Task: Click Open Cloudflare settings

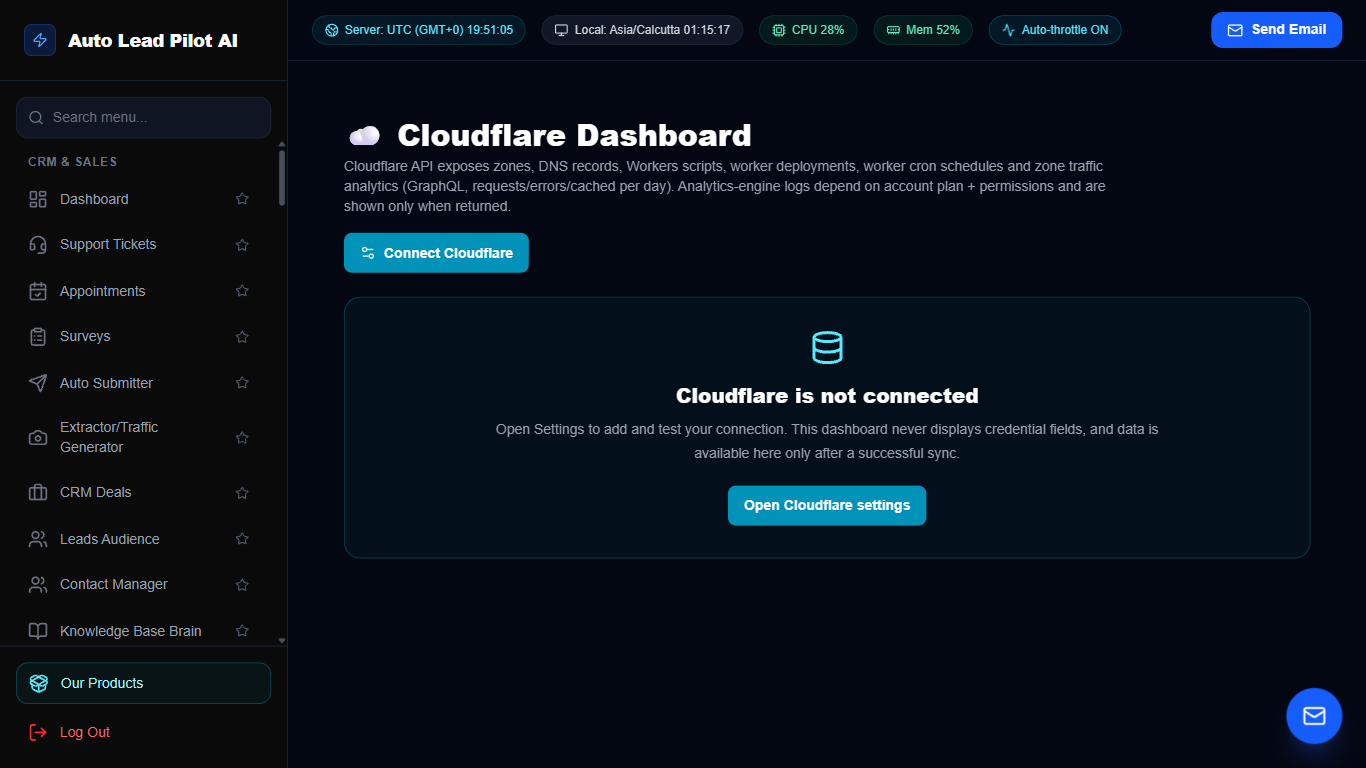Action: coord(827,505)
